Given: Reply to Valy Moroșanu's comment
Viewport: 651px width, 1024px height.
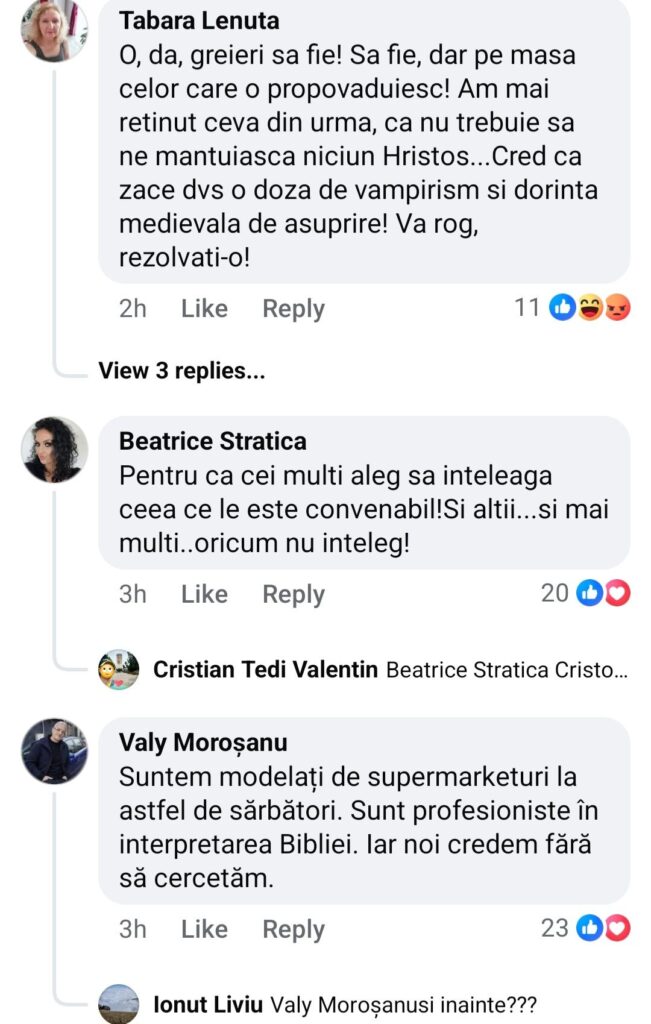Looking at the screenshot, I should [x=293, y=928].
